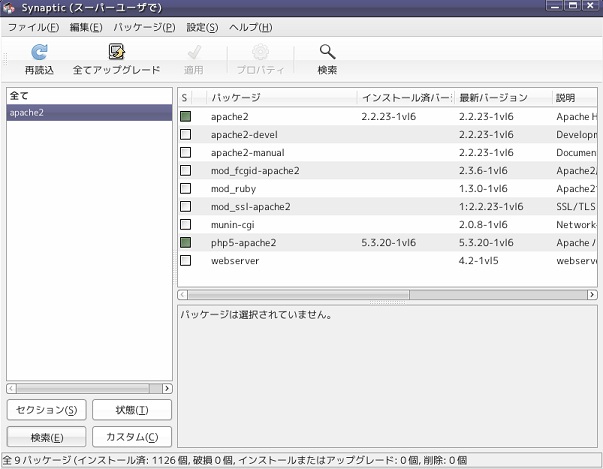The height and width of the screenshot is (469, 603).
Task: Select the munin-cgi package row
Action: [387, 225]
